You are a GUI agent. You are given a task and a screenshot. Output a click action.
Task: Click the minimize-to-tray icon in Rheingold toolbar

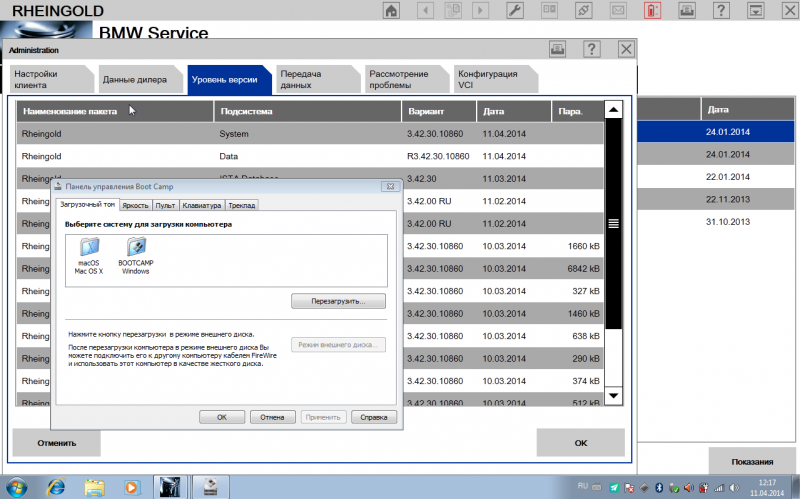point(756,10)
